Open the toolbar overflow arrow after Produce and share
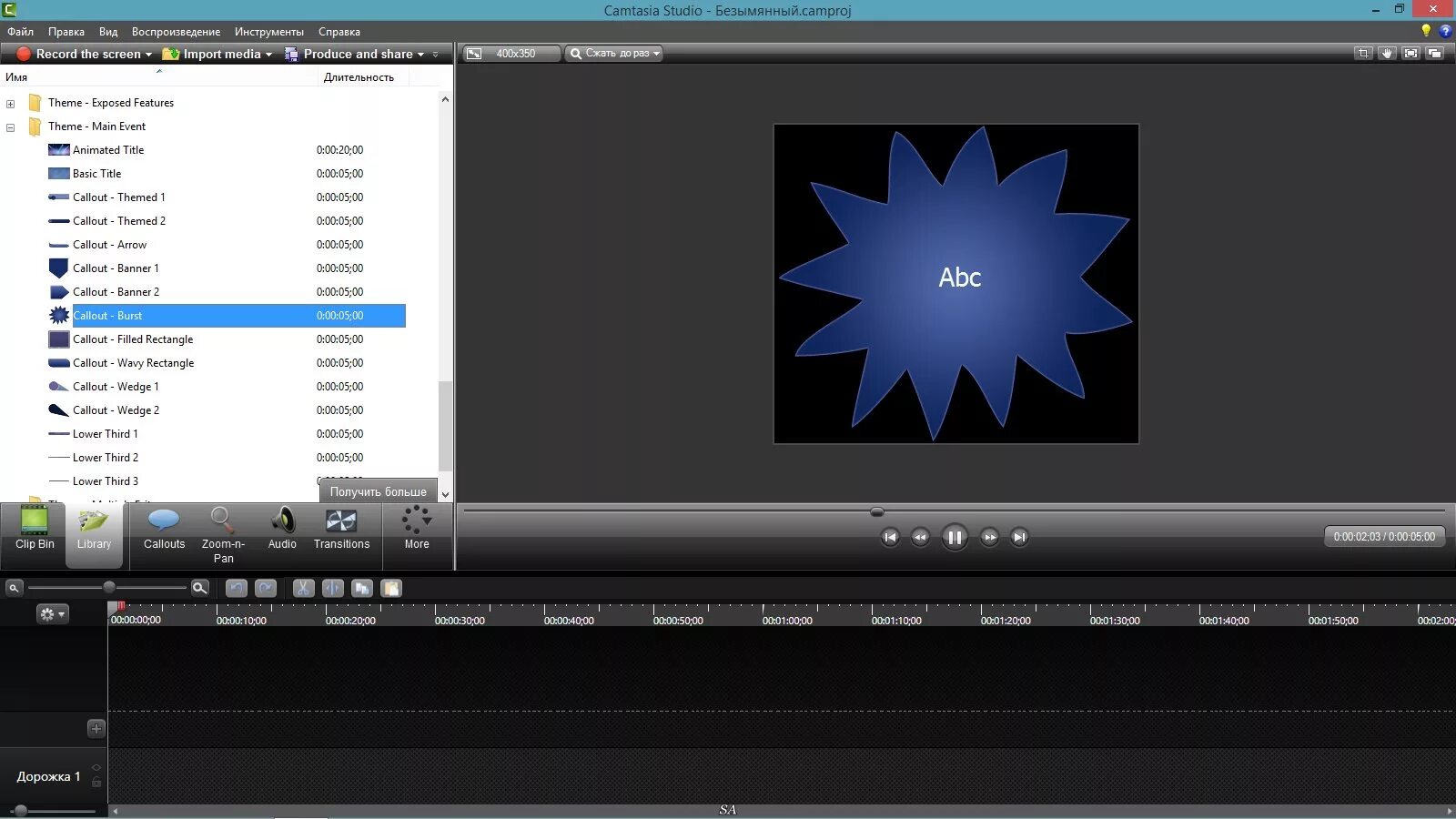The image size is (1456, 819). tap(436, 55)
